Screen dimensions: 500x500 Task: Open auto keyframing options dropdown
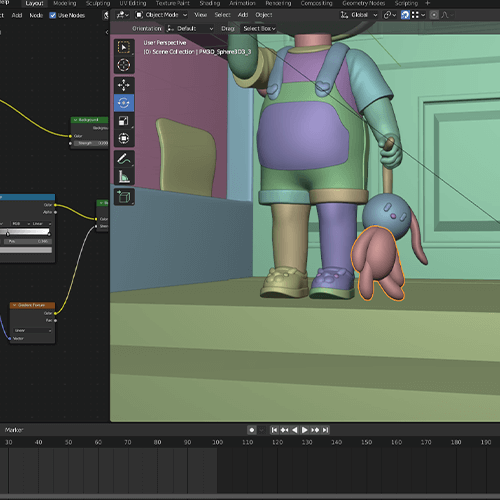pos(262,430)
